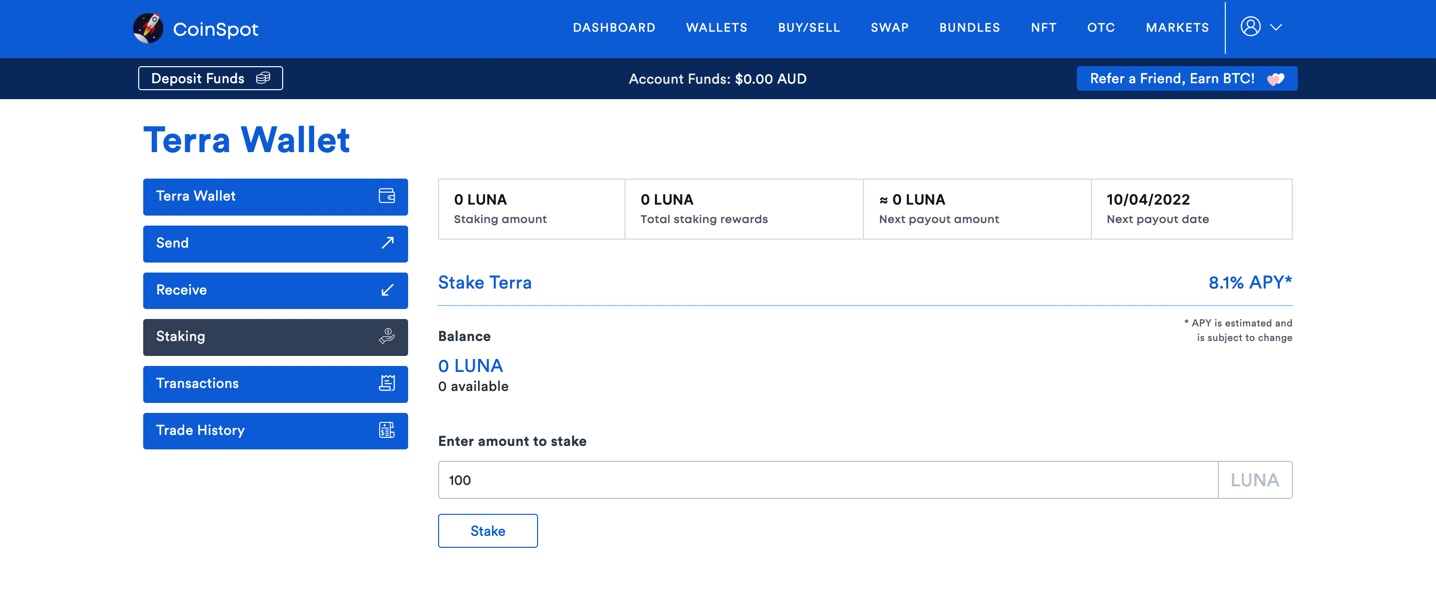Viewport: 1436px width, 604px height.
Task: Click the heart icon in Refer a Friend
Action: (x=1275, y=79)
